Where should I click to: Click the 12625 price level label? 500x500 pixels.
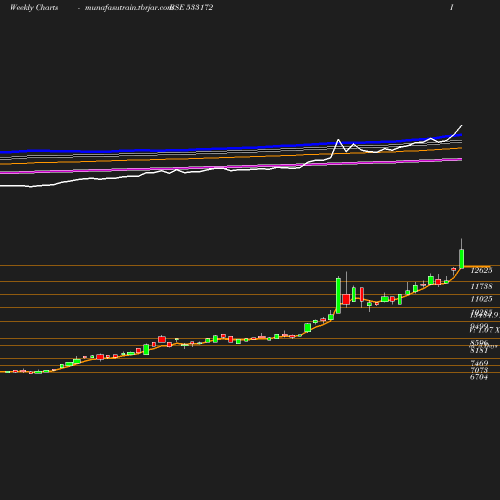[x=481, y=270]
